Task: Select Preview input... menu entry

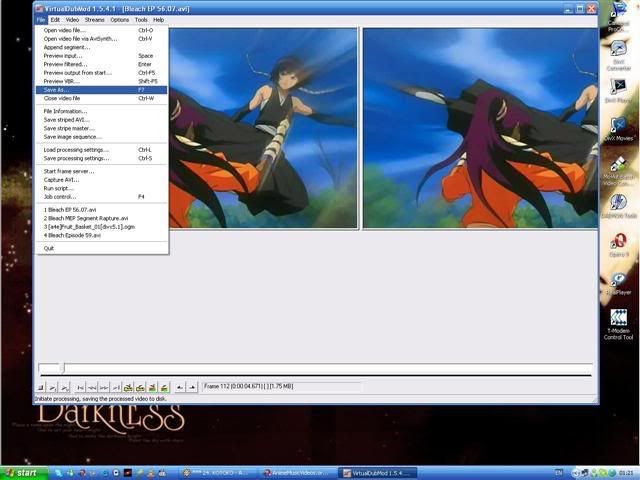Action: [102, 56]
